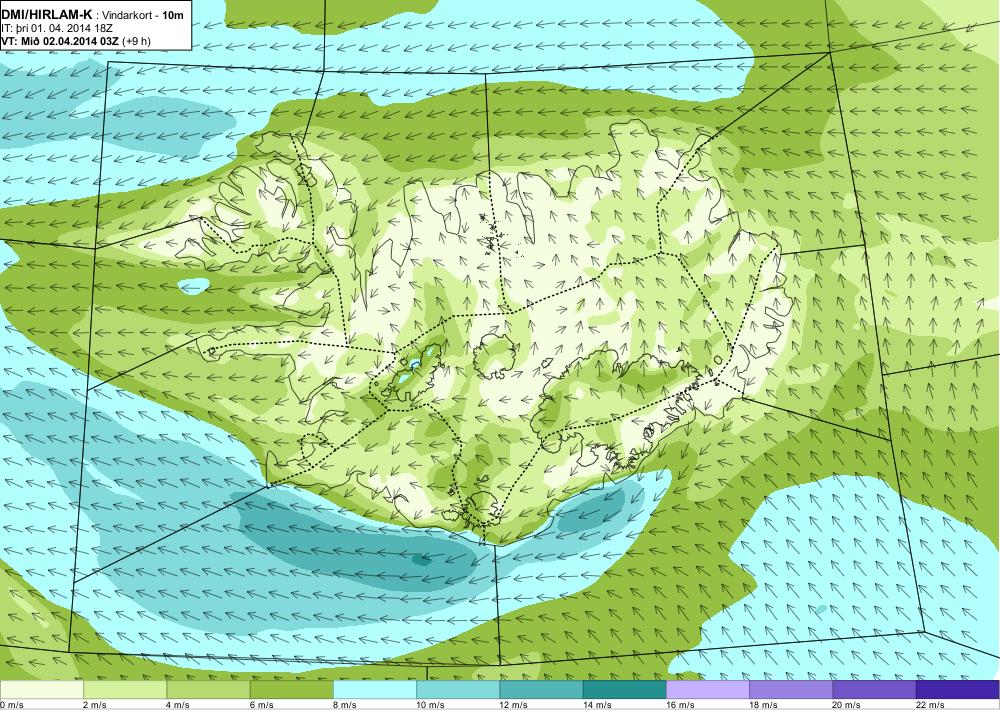
Task: Click the "6 m/s" legend label
Action: click(x=261, y=705)
